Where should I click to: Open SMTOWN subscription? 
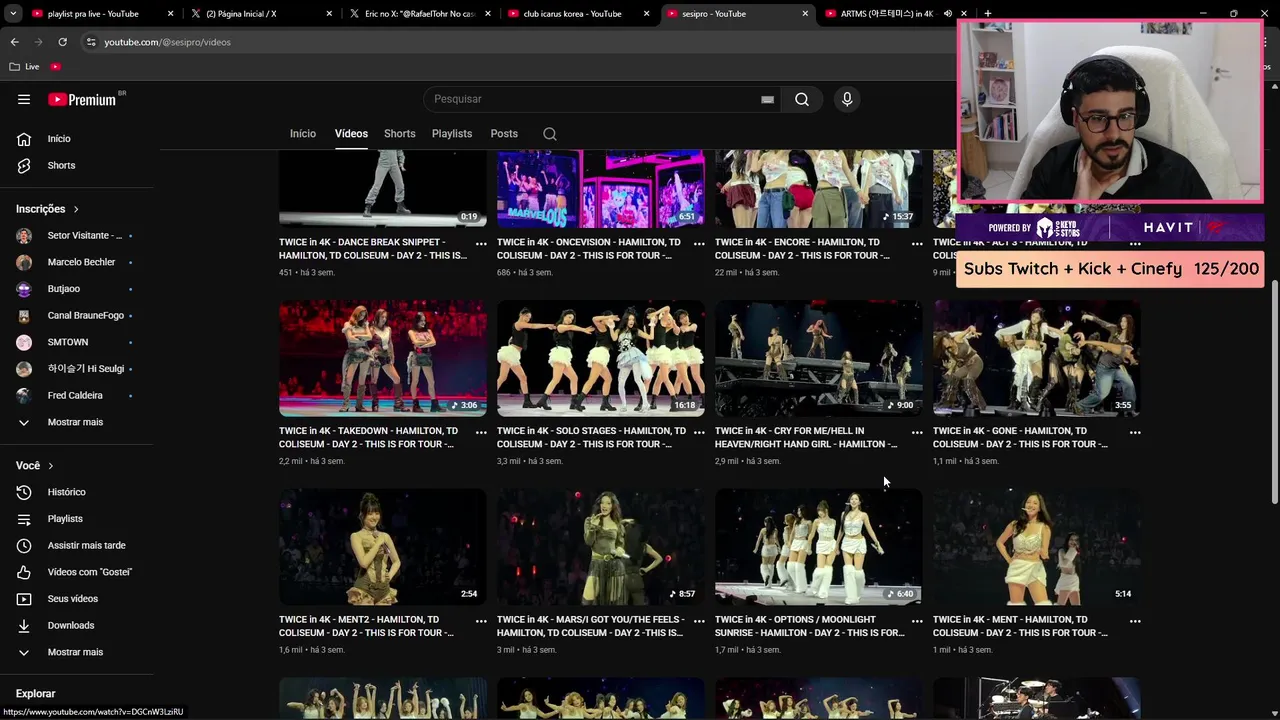pyautogui.click(x=77, y=342)
